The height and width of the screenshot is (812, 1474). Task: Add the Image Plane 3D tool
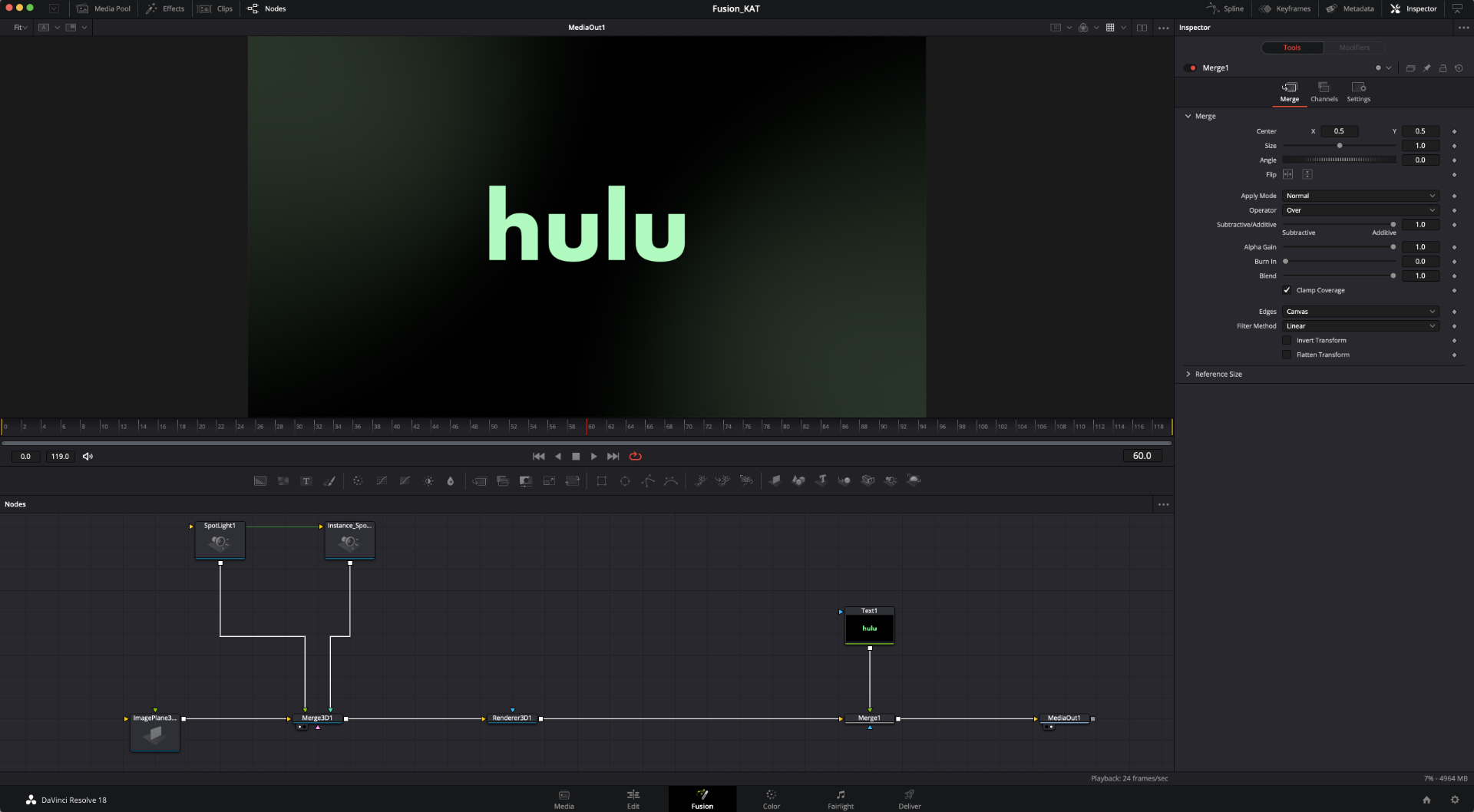click(775, 480)
